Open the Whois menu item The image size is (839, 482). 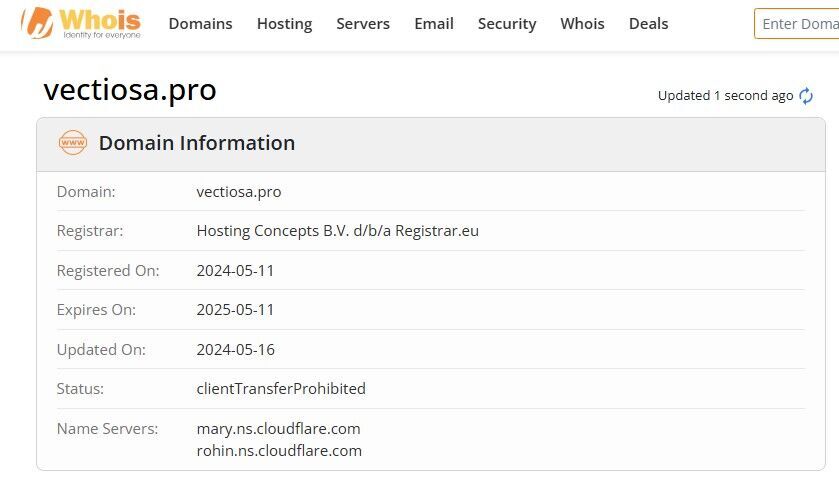(582, 24)
